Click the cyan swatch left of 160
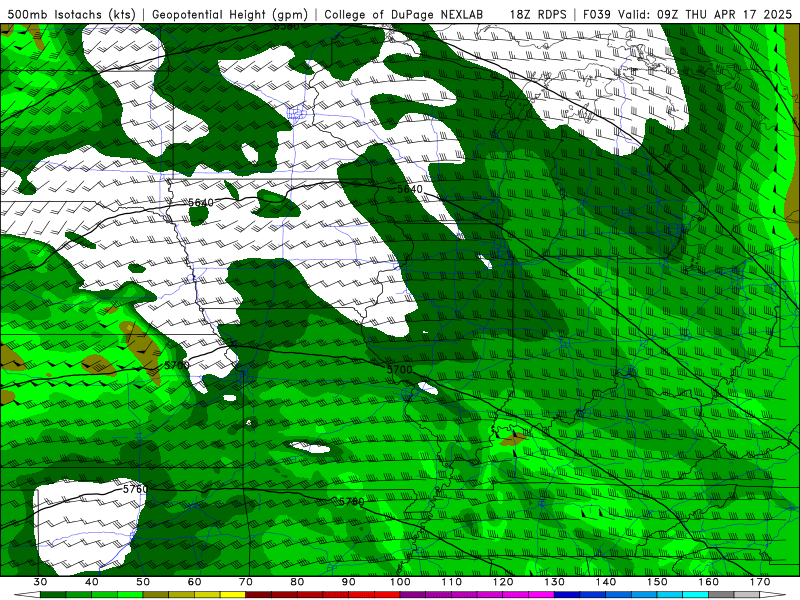 [x=696, y=595]
